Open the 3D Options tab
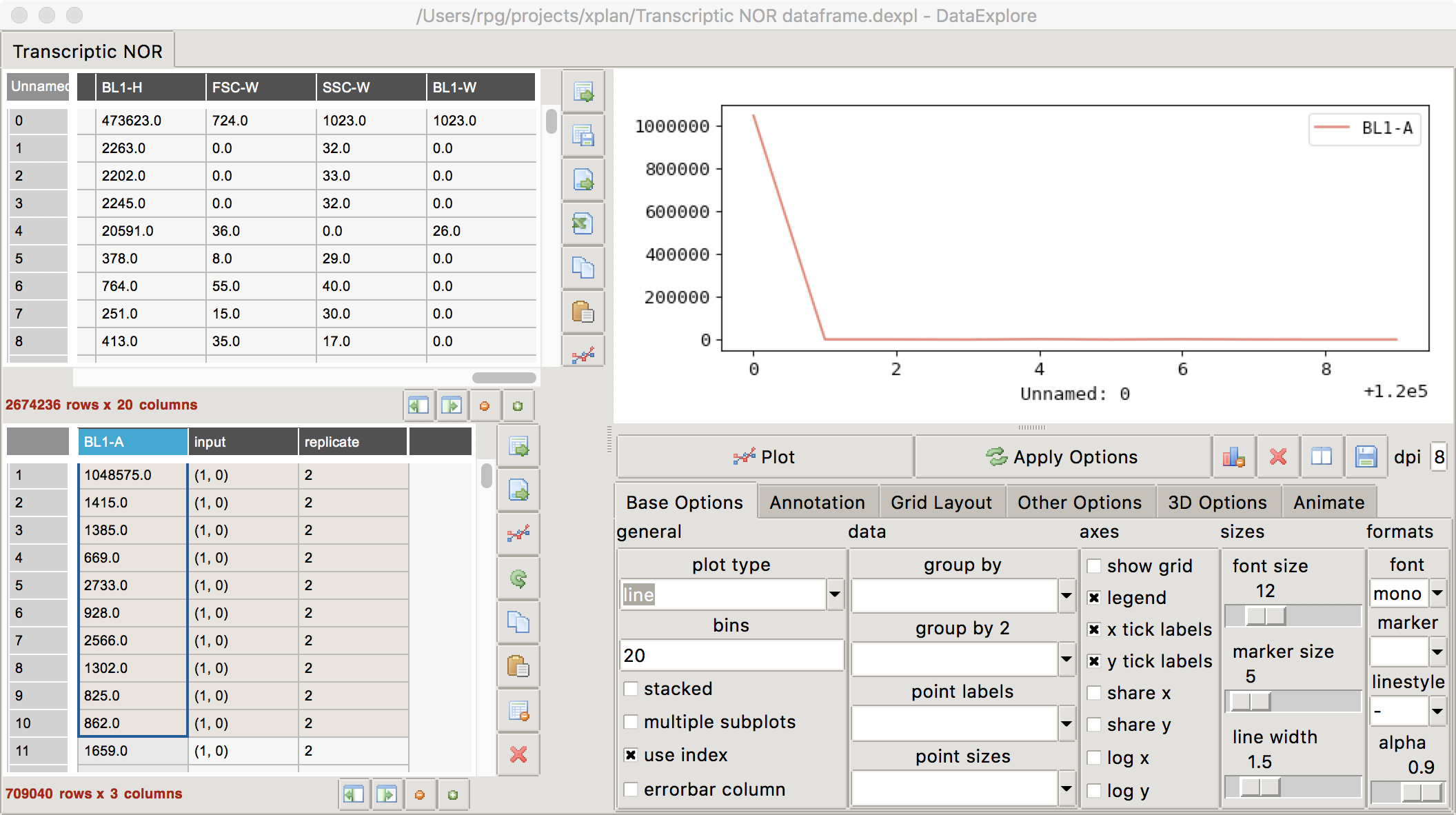 click(x=1217, y=502)
